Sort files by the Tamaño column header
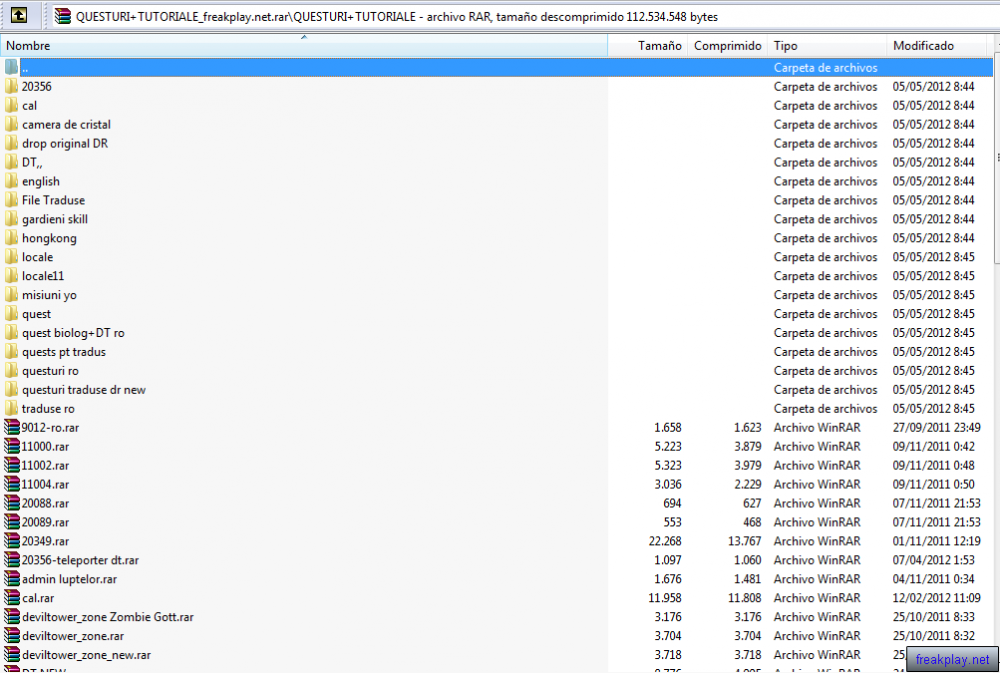This screenshot has width=1000, height=673. pyautogui.click(x=647, y=45)
